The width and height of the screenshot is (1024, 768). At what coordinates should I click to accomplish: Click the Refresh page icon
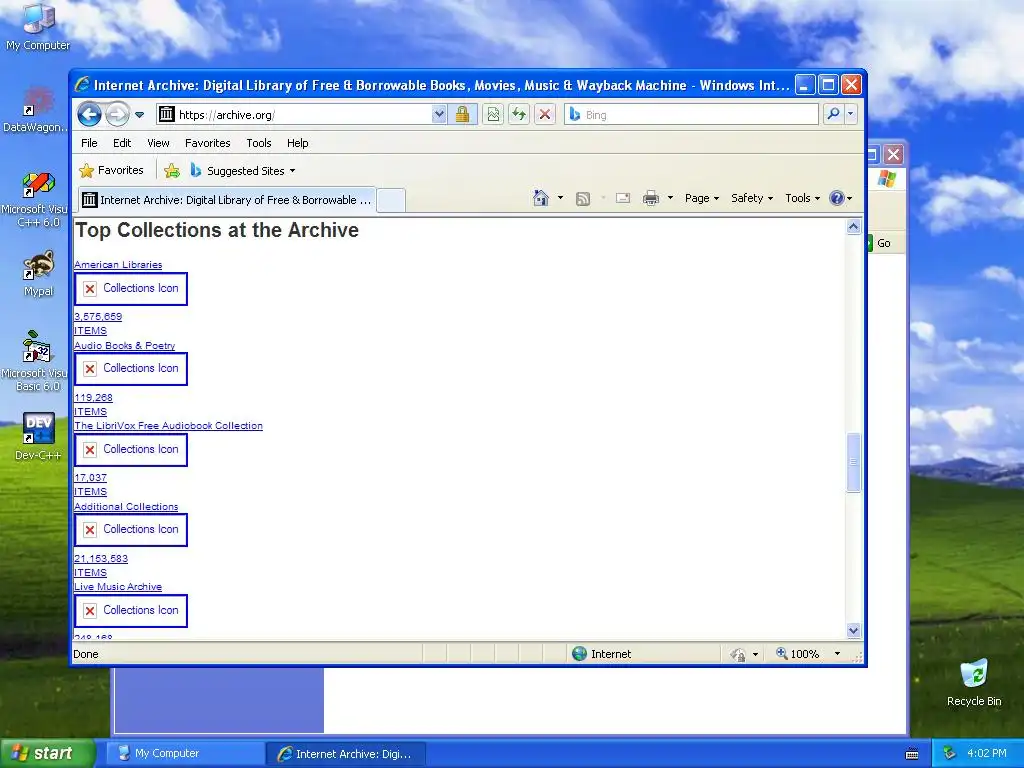(x=519, y=114)
